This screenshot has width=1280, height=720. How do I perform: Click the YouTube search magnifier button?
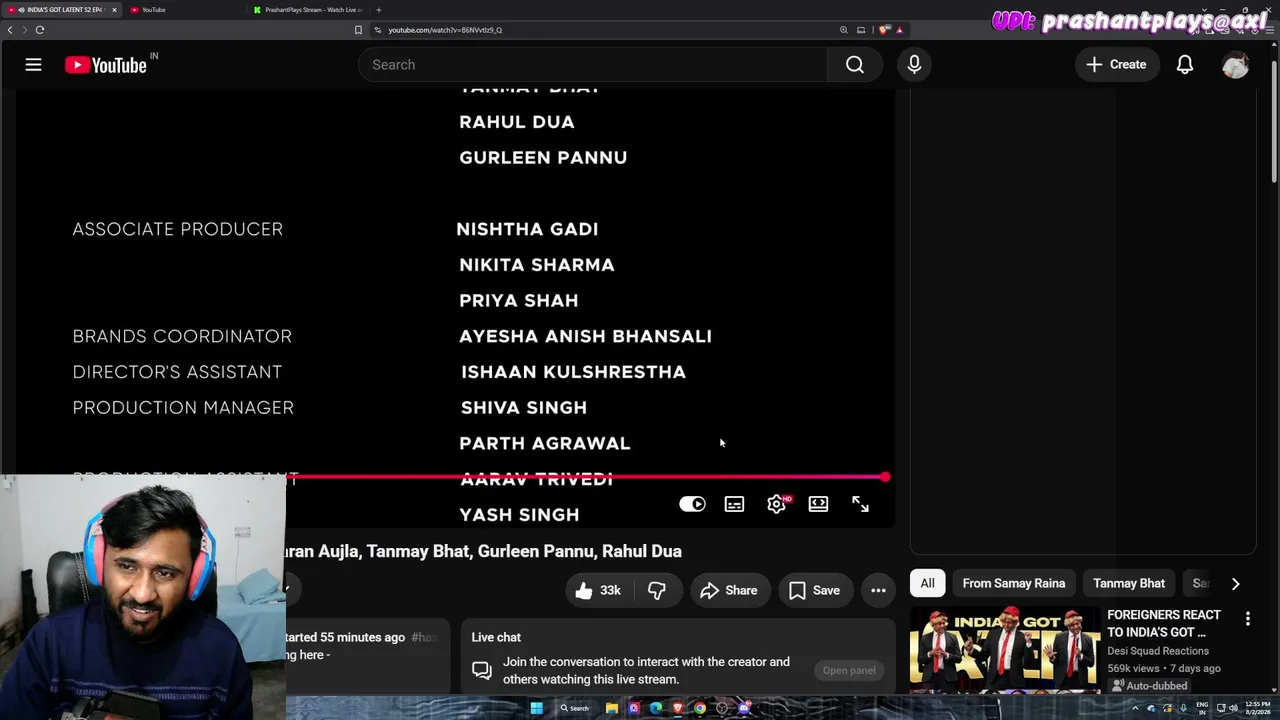click(855, 65)
